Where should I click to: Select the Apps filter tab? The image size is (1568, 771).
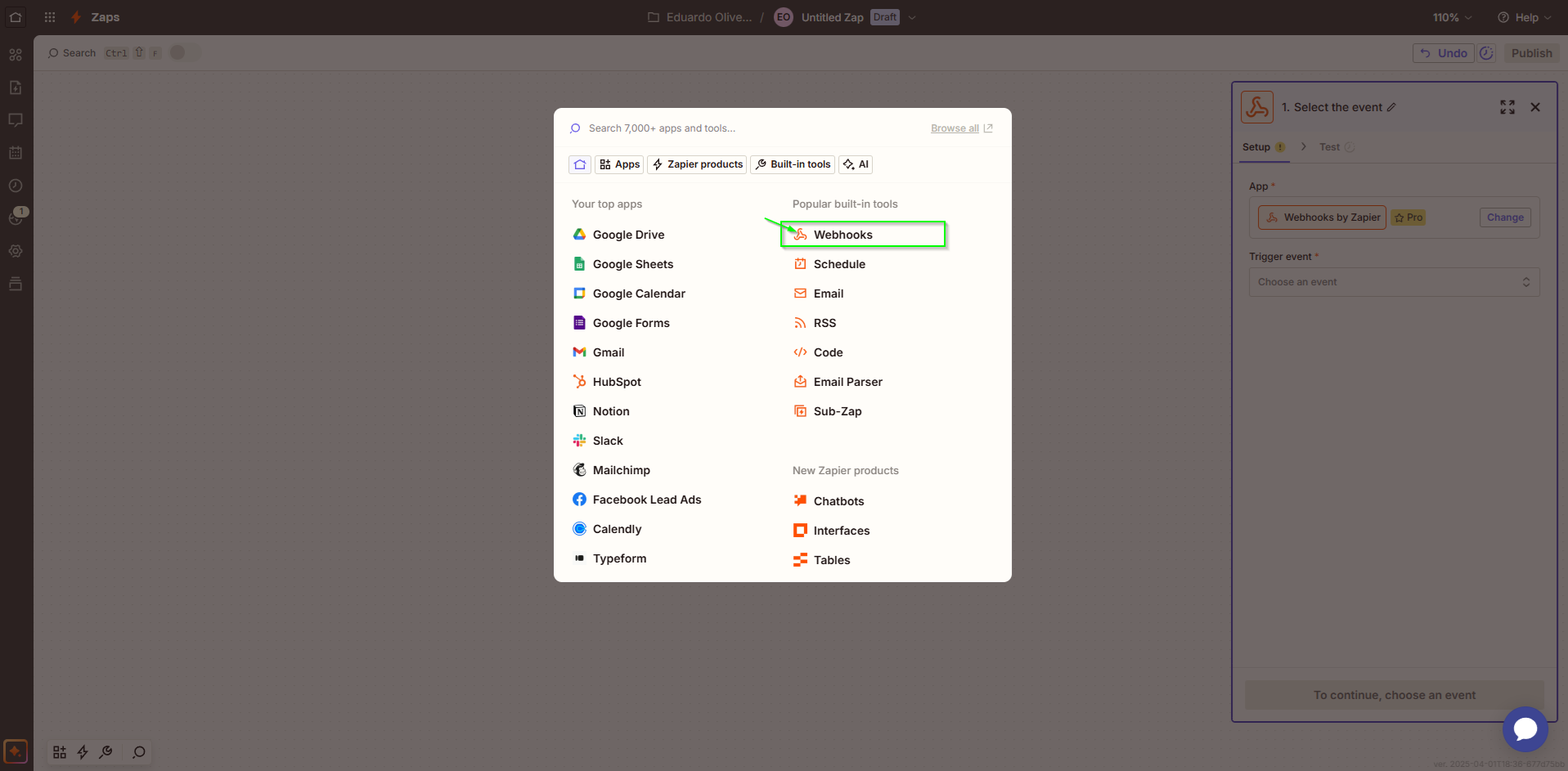[x=619, y=164]
